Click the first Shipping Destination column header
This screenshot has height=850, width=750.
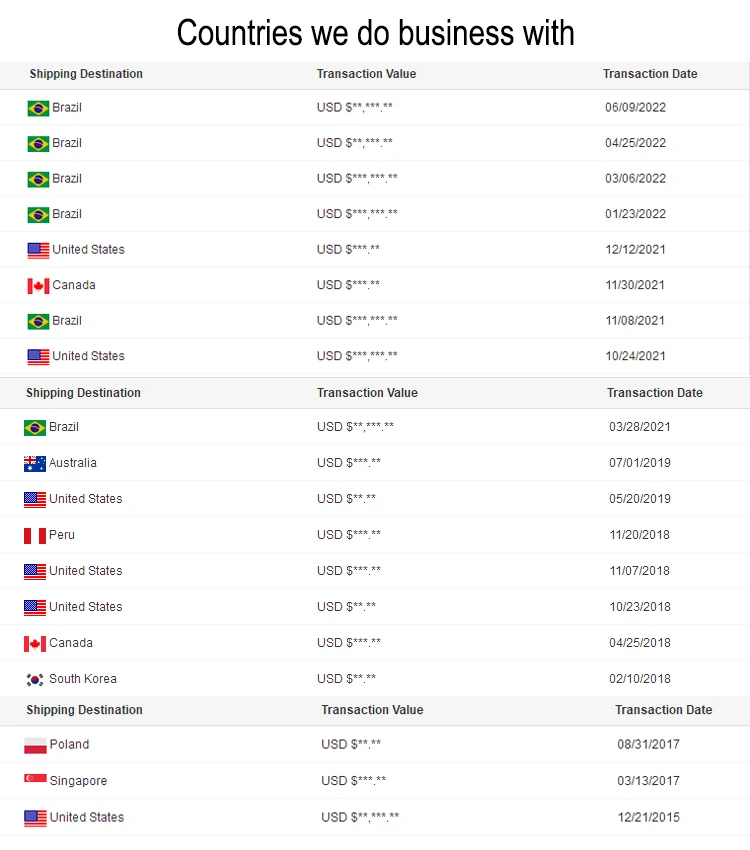click(86, 74)
